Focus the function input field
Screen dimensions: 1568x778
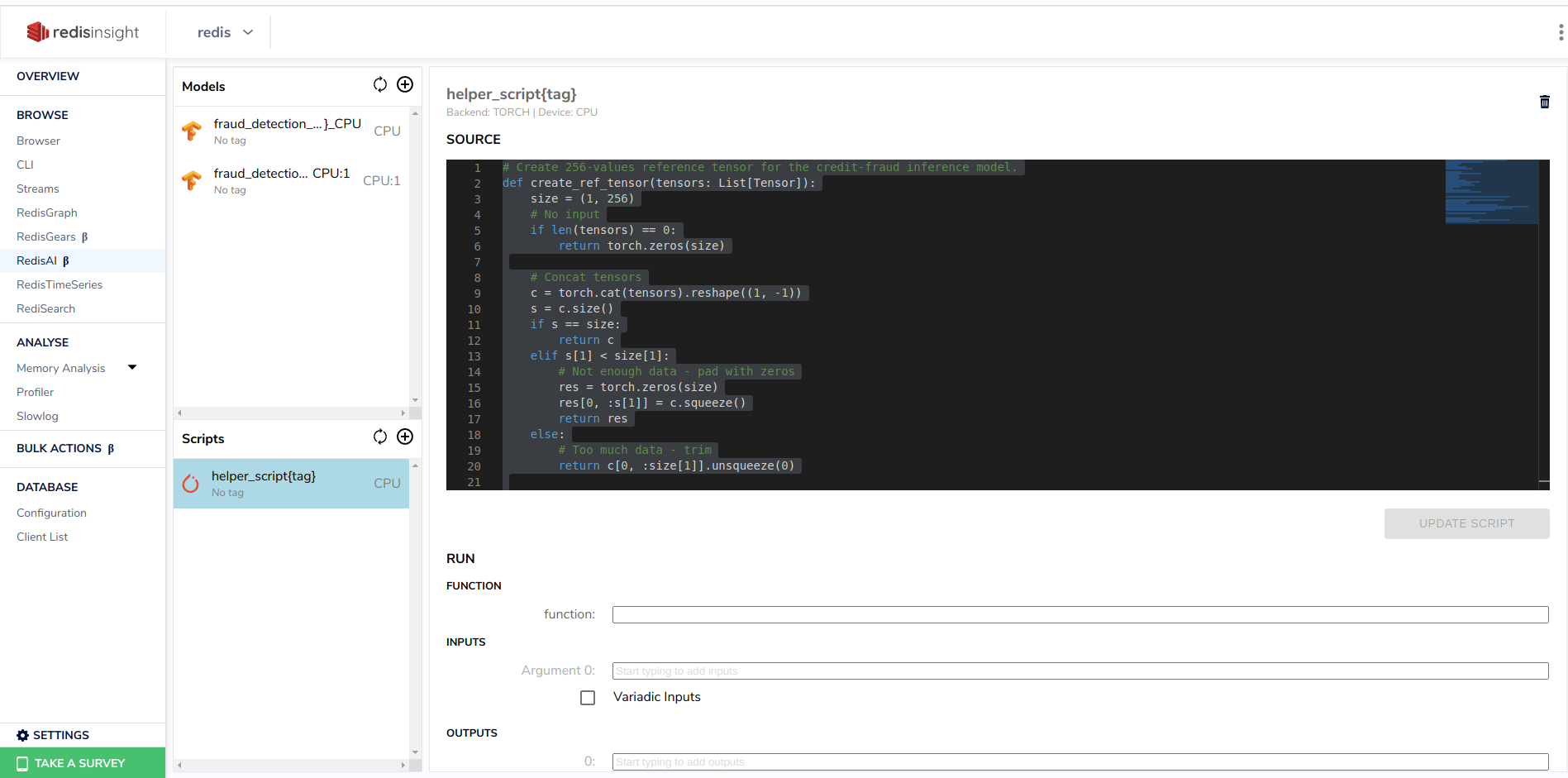click(1080, 614)
